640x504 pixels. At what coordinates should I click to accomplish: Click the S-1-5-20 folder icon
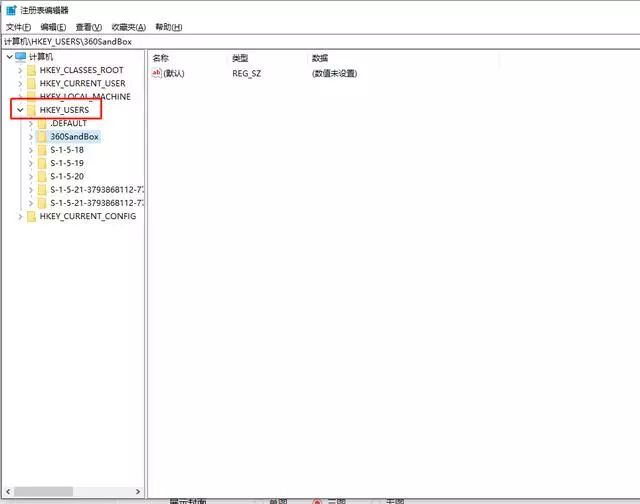(42, 177)
